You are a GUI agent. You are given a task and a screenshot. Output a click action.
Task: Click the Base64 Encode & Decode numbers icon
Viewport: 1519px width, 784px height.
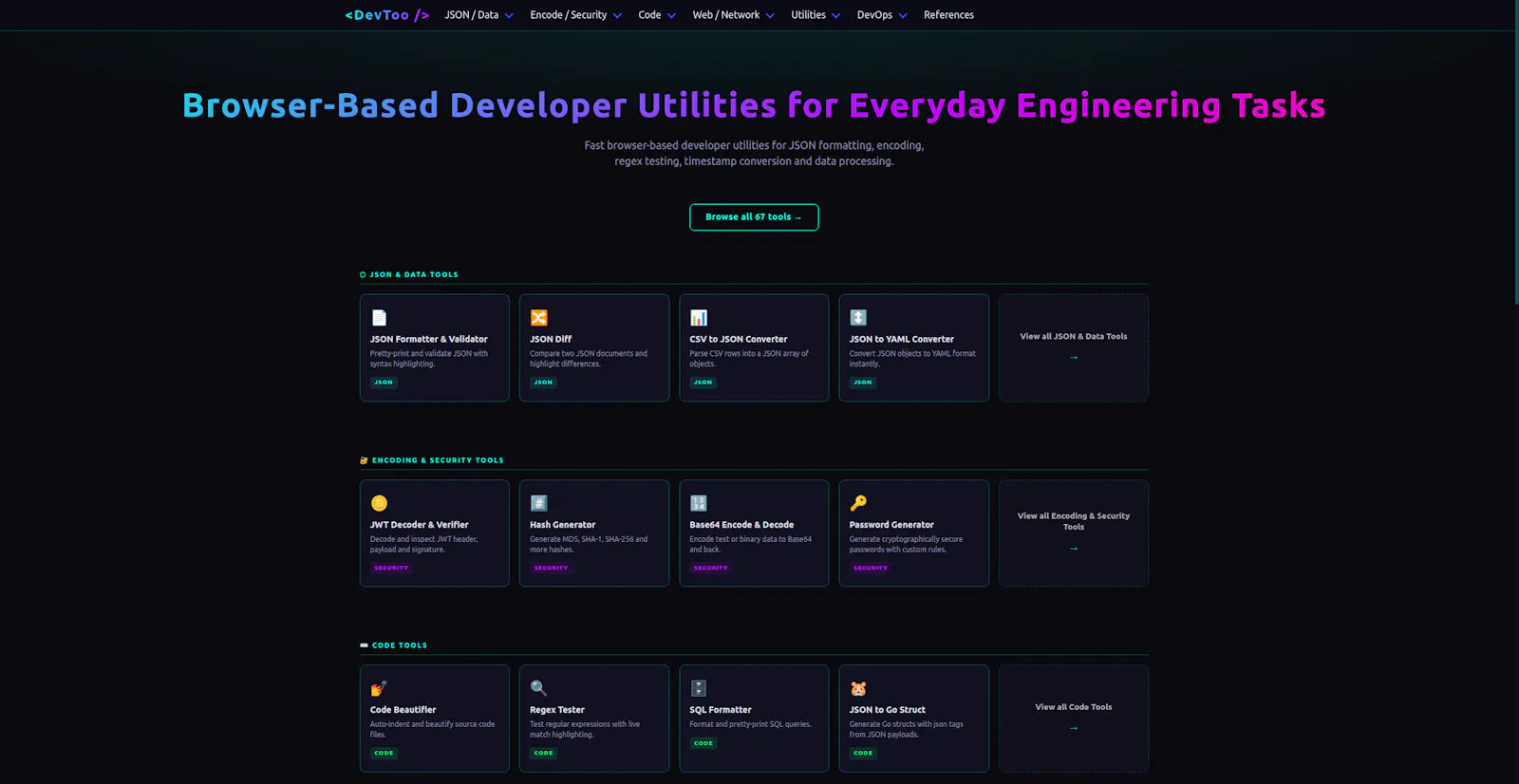coord(699,503)
